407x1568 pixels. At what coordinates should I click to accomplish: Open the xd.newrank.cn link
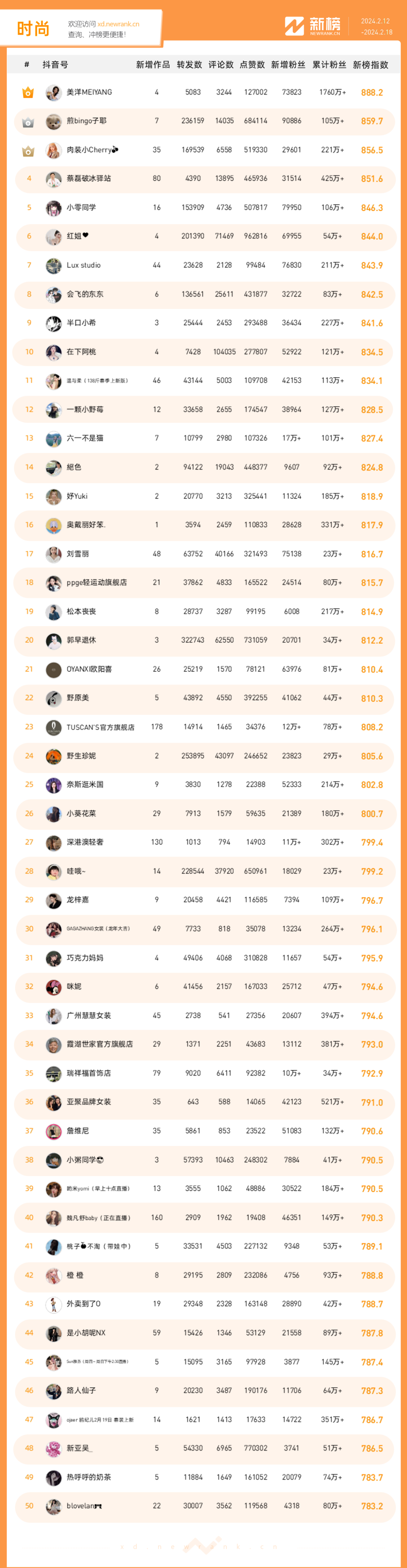118,25
